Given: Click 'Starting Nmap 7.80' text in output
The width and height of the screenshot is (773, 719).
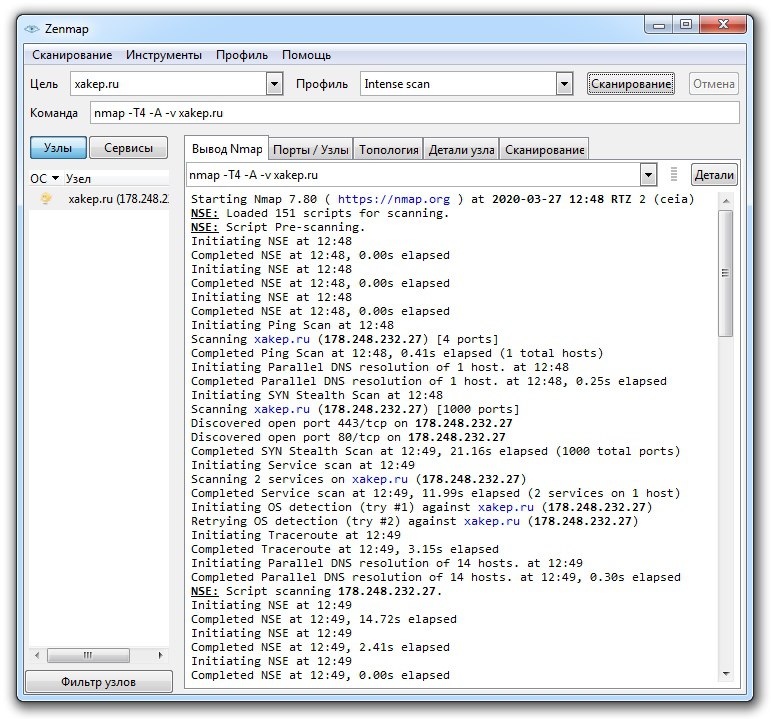Looking at the screenshot, I should tap(253, 199).
